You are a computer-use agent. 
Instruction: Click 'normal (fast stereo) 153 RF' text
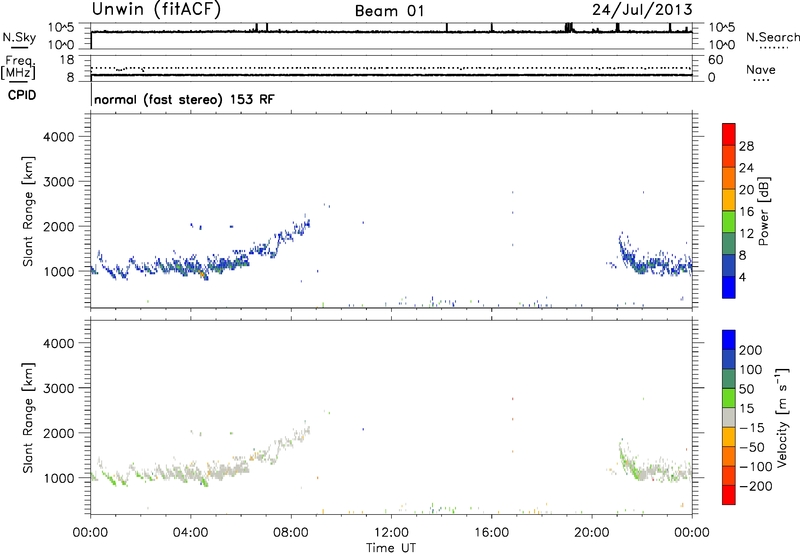pyautogui.click(x=184, y=99)
